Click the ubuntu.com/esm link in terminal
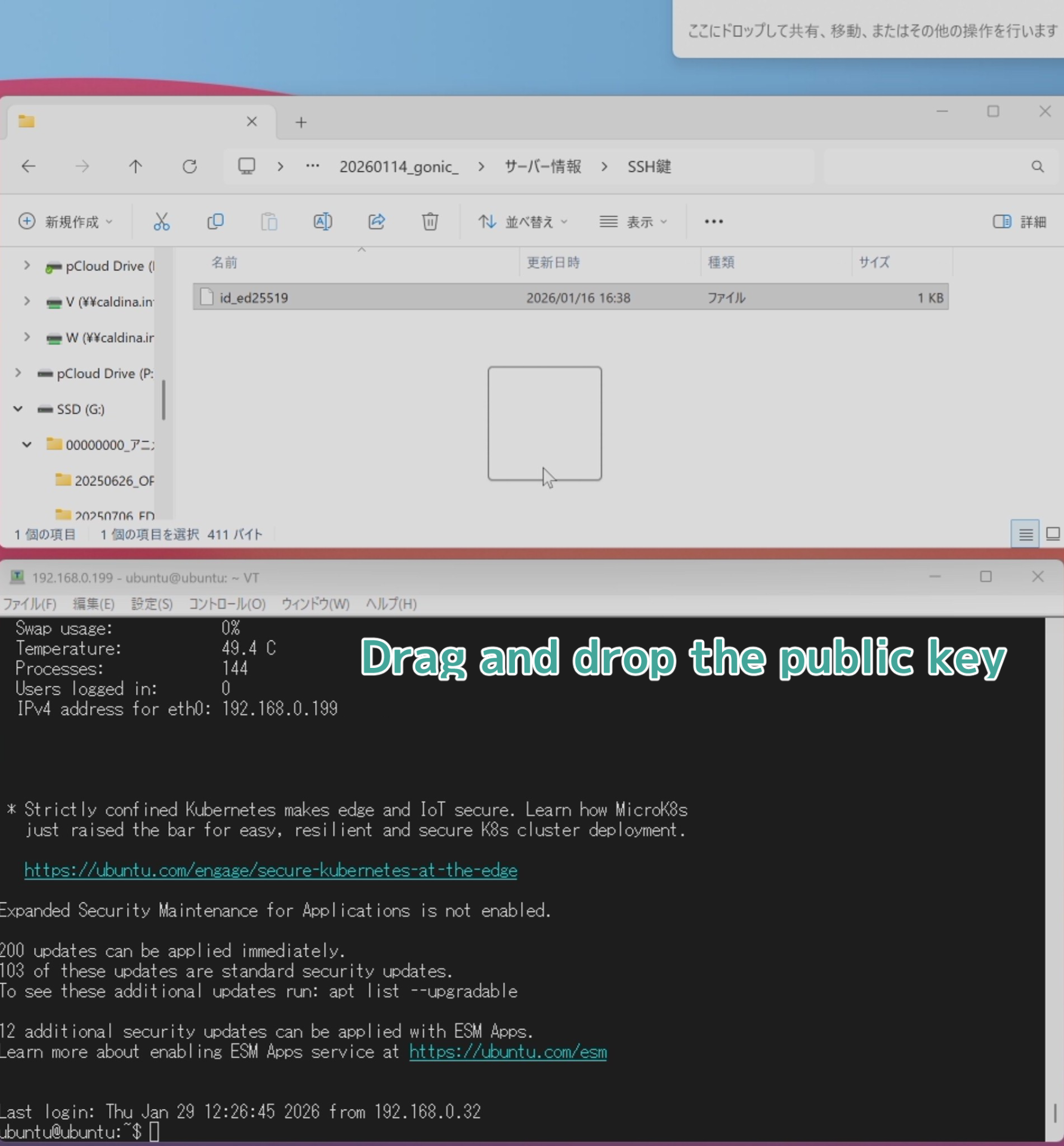Viewport: 1064px width, 1146px height. tap(508, 1052)
